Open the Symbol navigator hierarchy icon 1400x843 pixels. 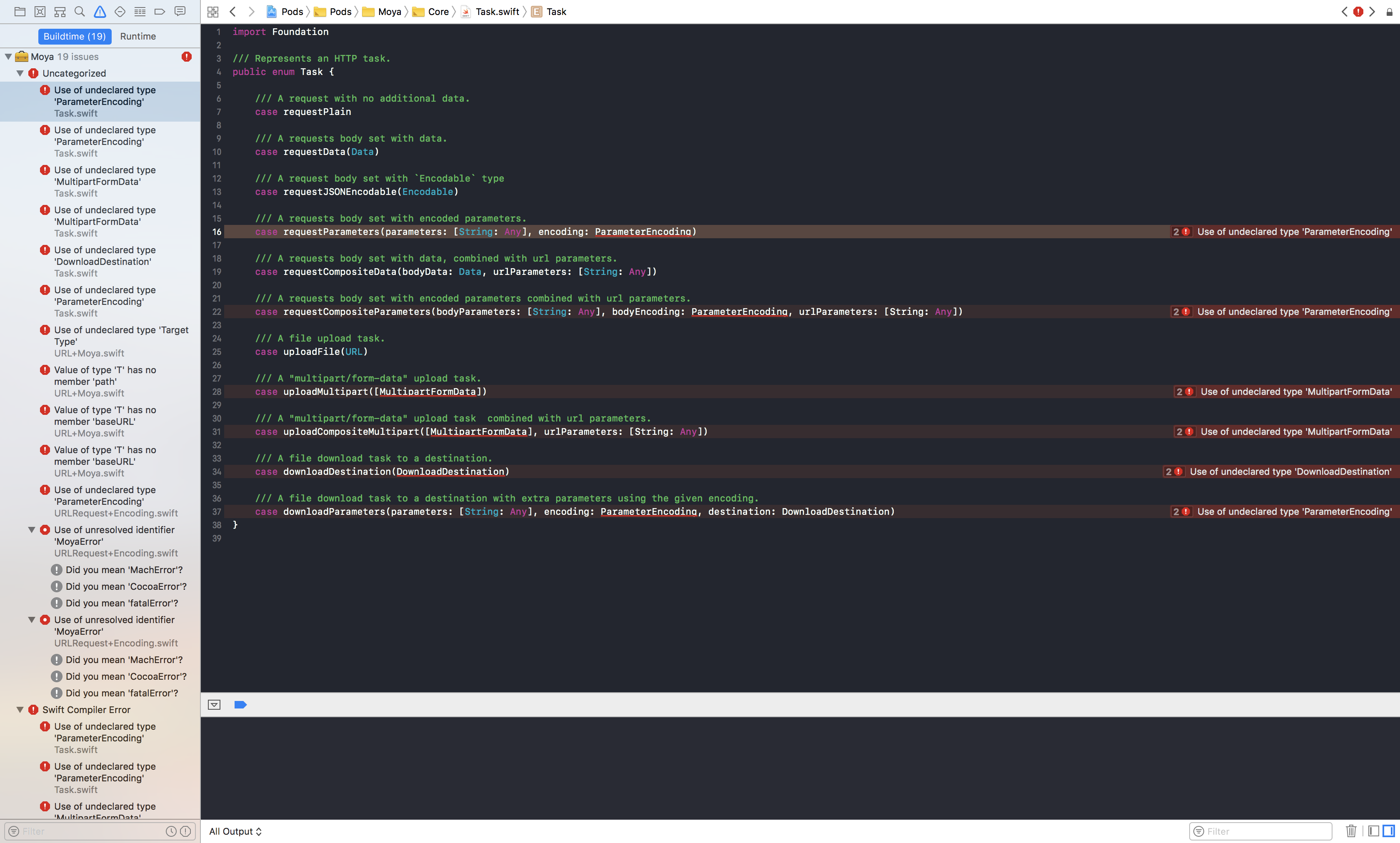[60, 11]
